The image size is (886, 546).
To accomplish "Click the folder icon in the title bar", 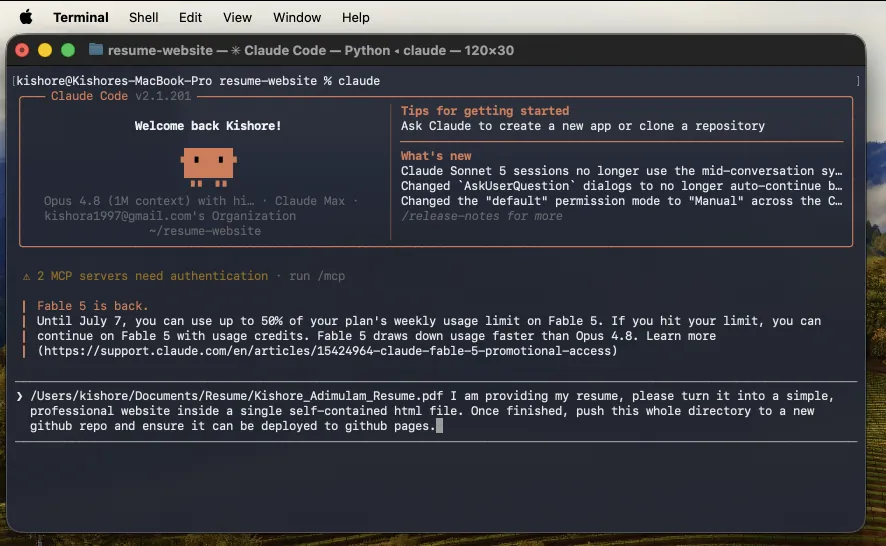I will (95, 50).
